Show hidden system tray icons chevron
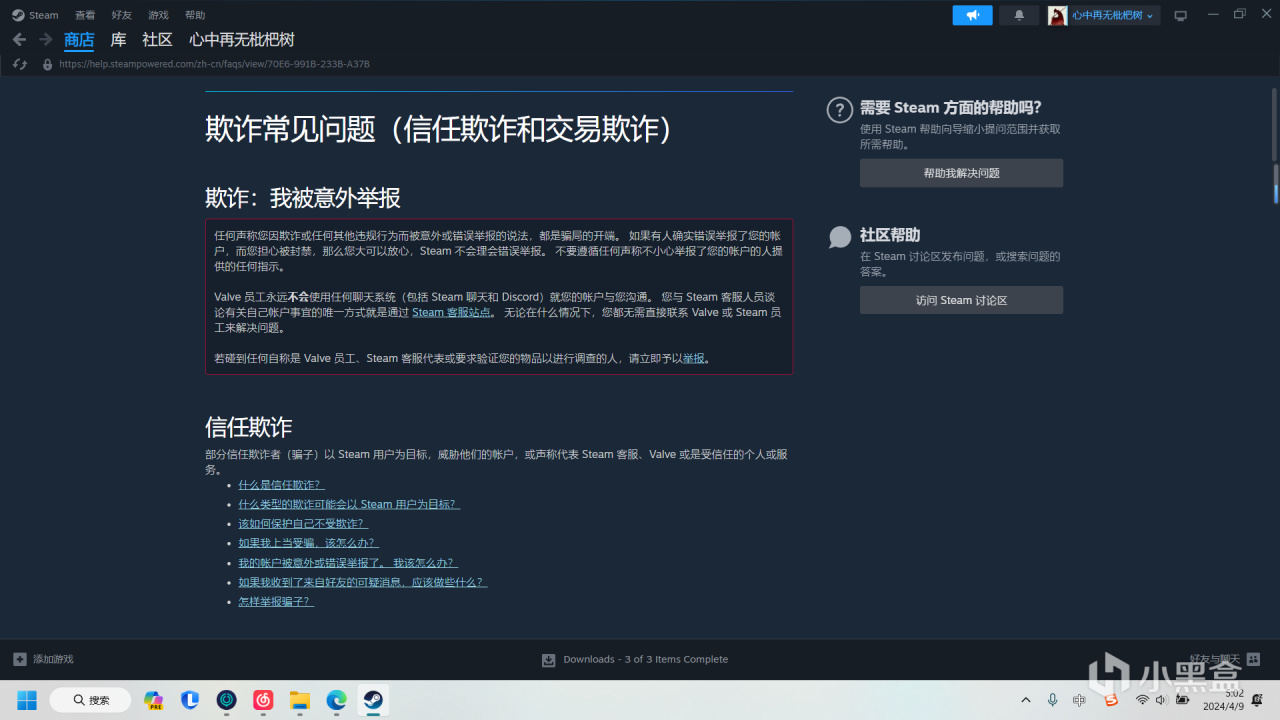Image resolution: width=1280 pixels, height=720 pixels. 1025,700
